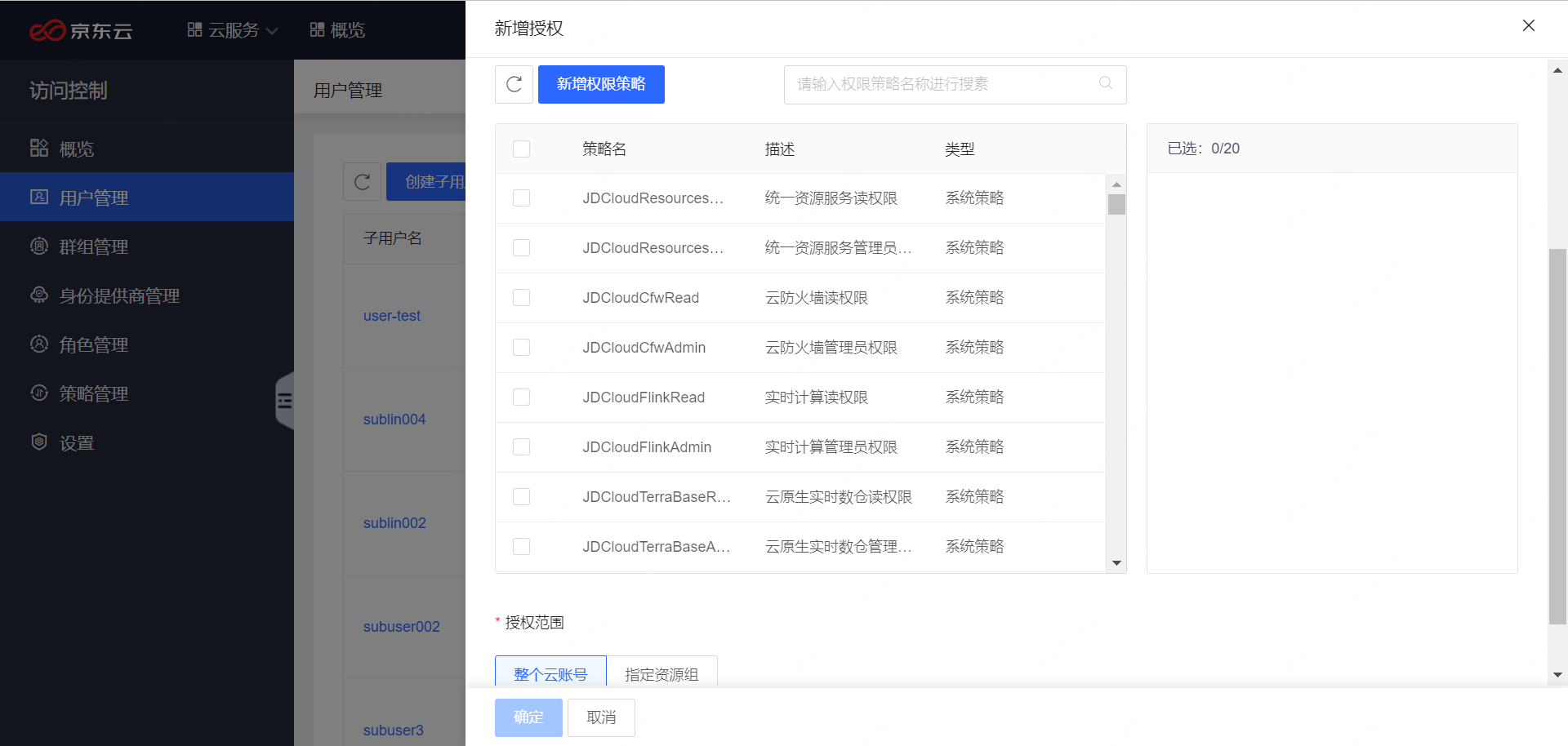The height and width of the screenshot is (746, 1568).
Task: Open the user-test sub-user link
Action: click(392, 316)
